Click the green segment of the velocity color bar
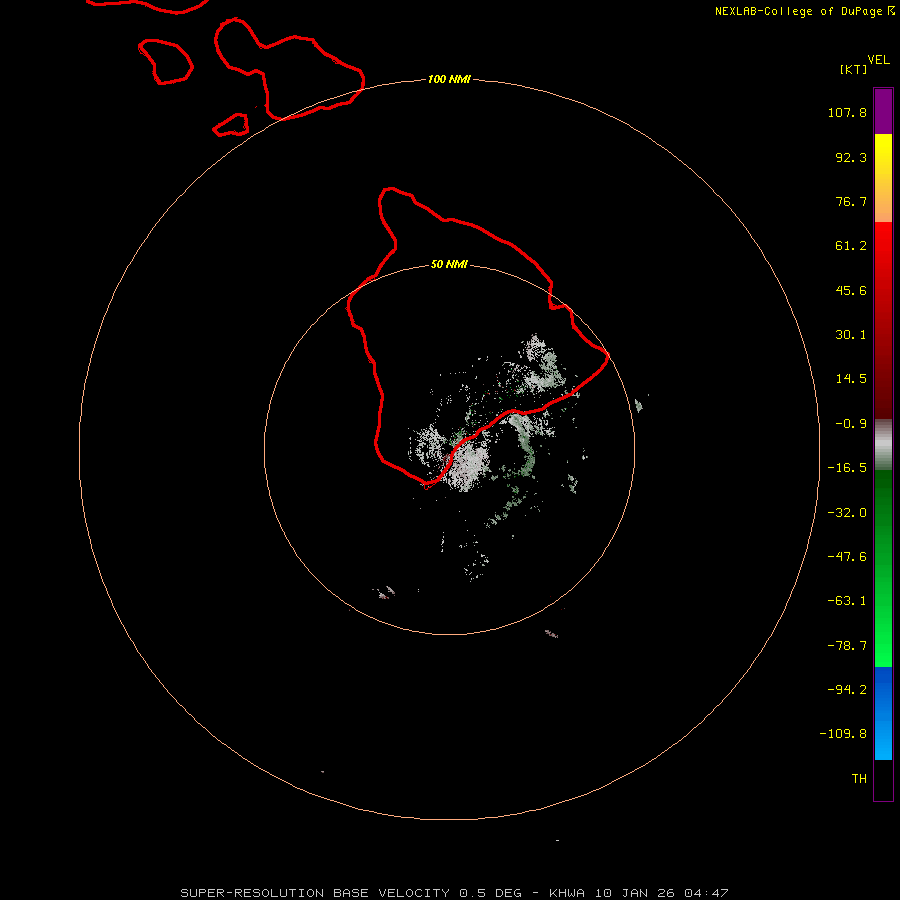This screenshot has width=900, height=900. [x=883, y=568]
